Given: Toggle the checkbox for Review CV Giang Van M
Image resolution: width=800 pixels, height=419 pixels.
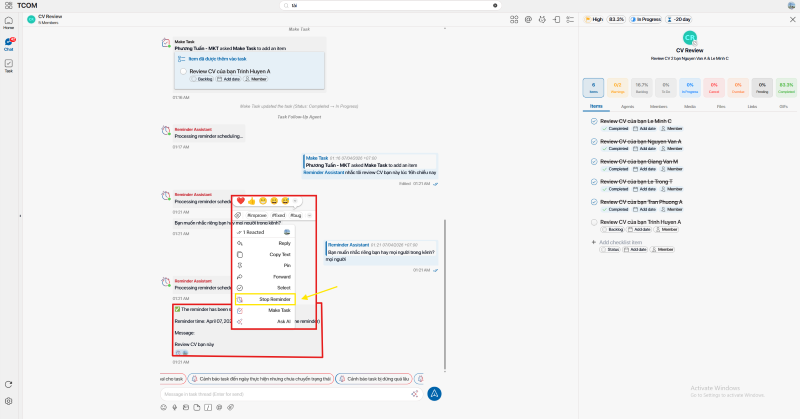Looking at the screenshot, I should pyautogui.click(x=594, y=162).
